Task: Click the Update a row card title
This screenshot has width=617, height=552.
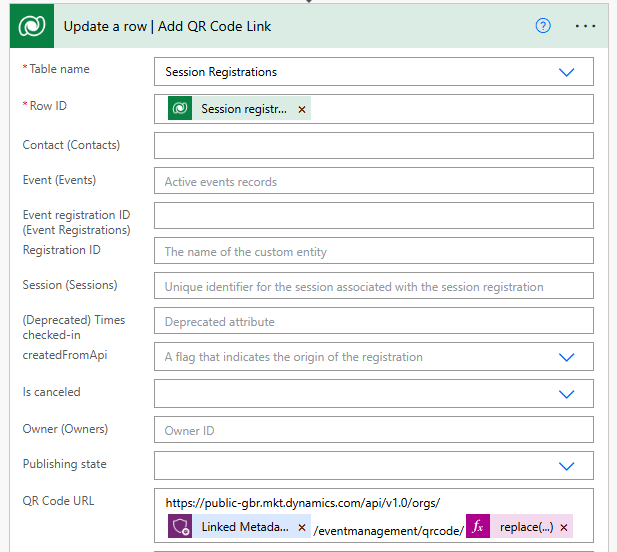Action: click(x=167, y=27)
